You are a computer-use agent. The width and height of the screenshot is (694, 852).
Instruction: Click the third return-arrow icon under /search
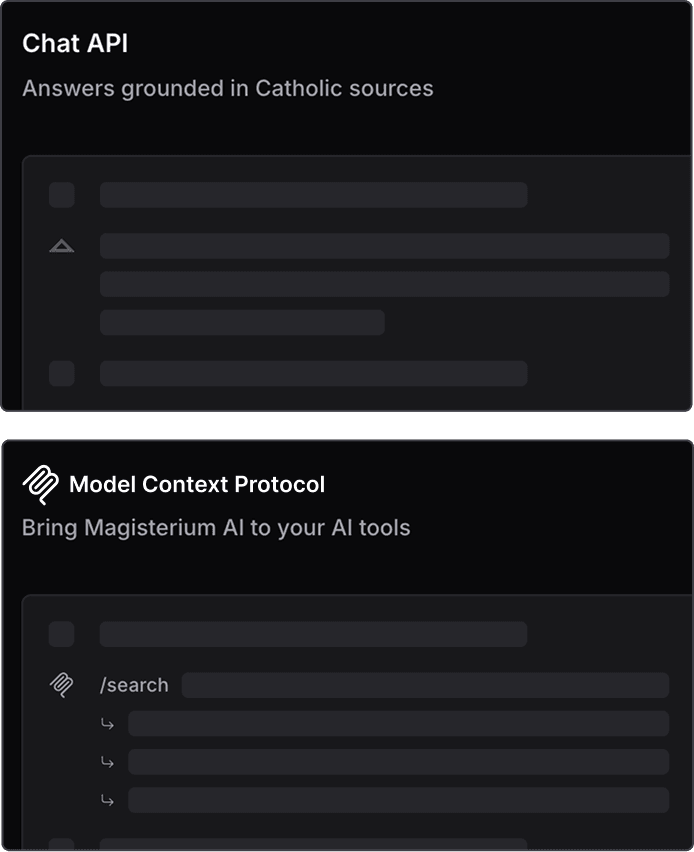[108, 800]
